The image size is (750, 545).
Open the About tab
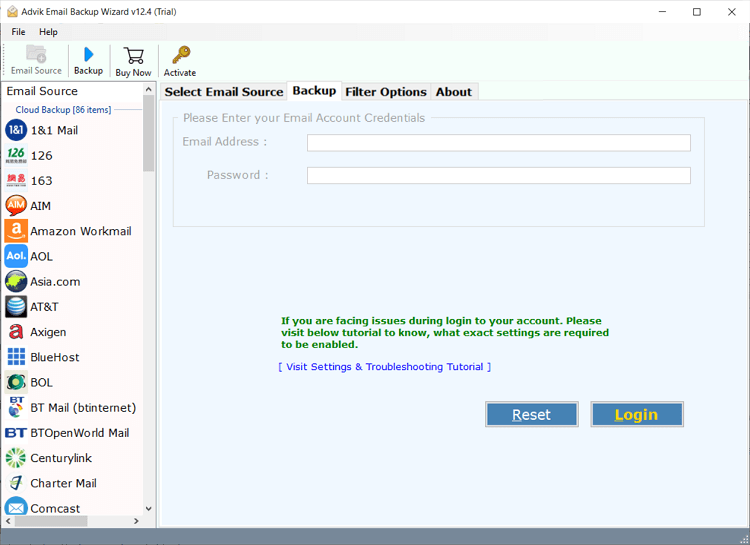pyautogui.click(x=453, y=92)
